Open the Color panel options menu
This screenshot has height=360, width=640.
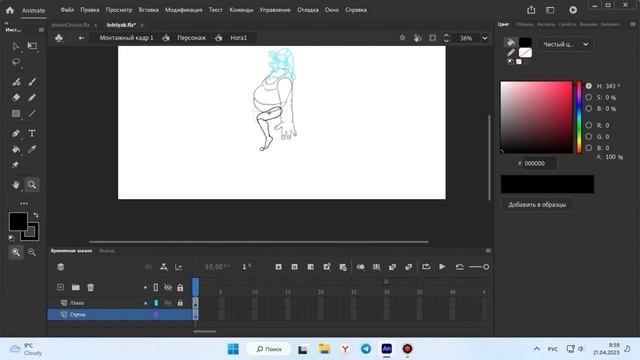click(x=633, y=24)
